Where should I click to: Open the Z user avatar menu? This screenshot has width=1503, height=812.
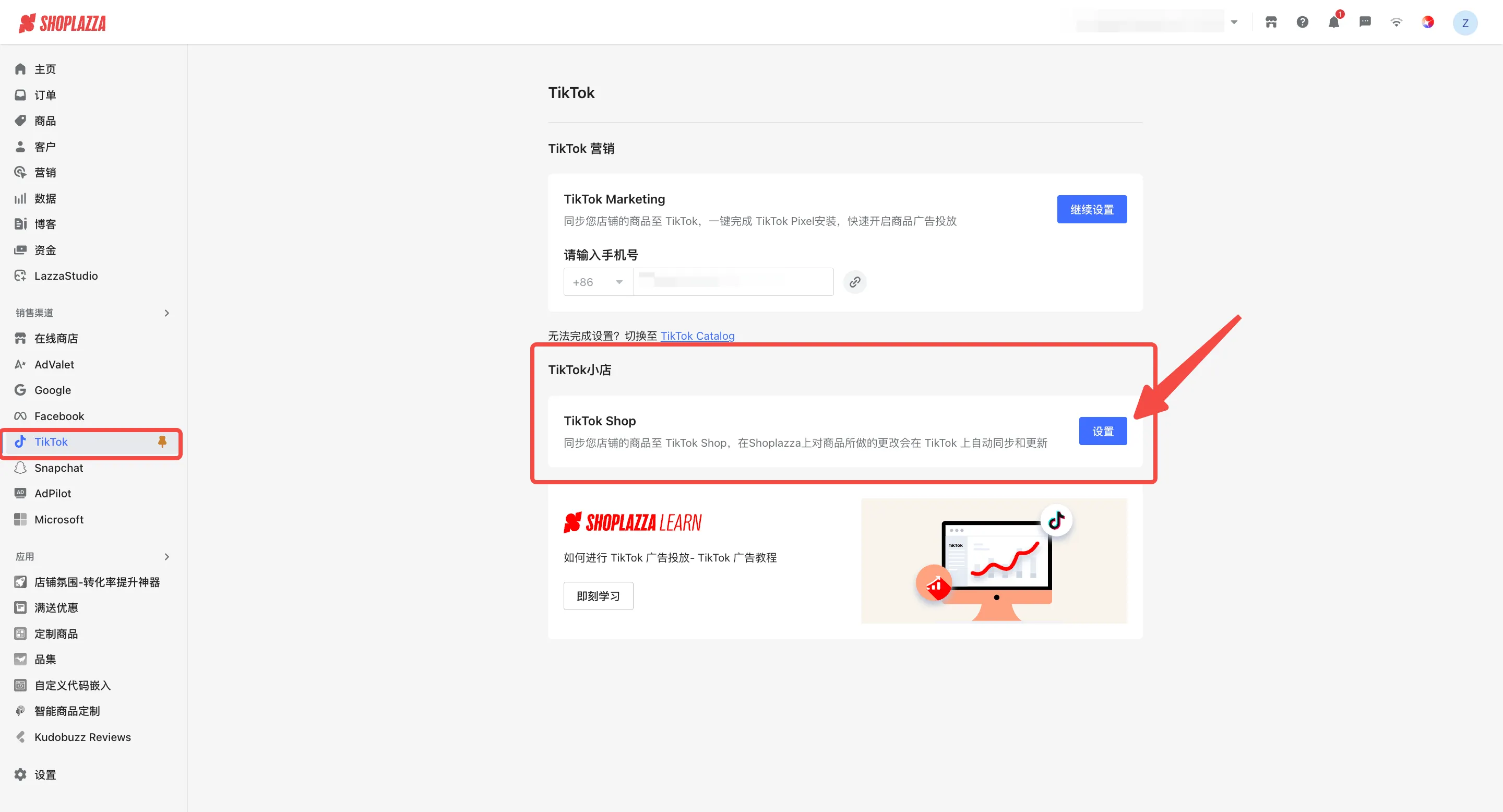[1464, 23]
